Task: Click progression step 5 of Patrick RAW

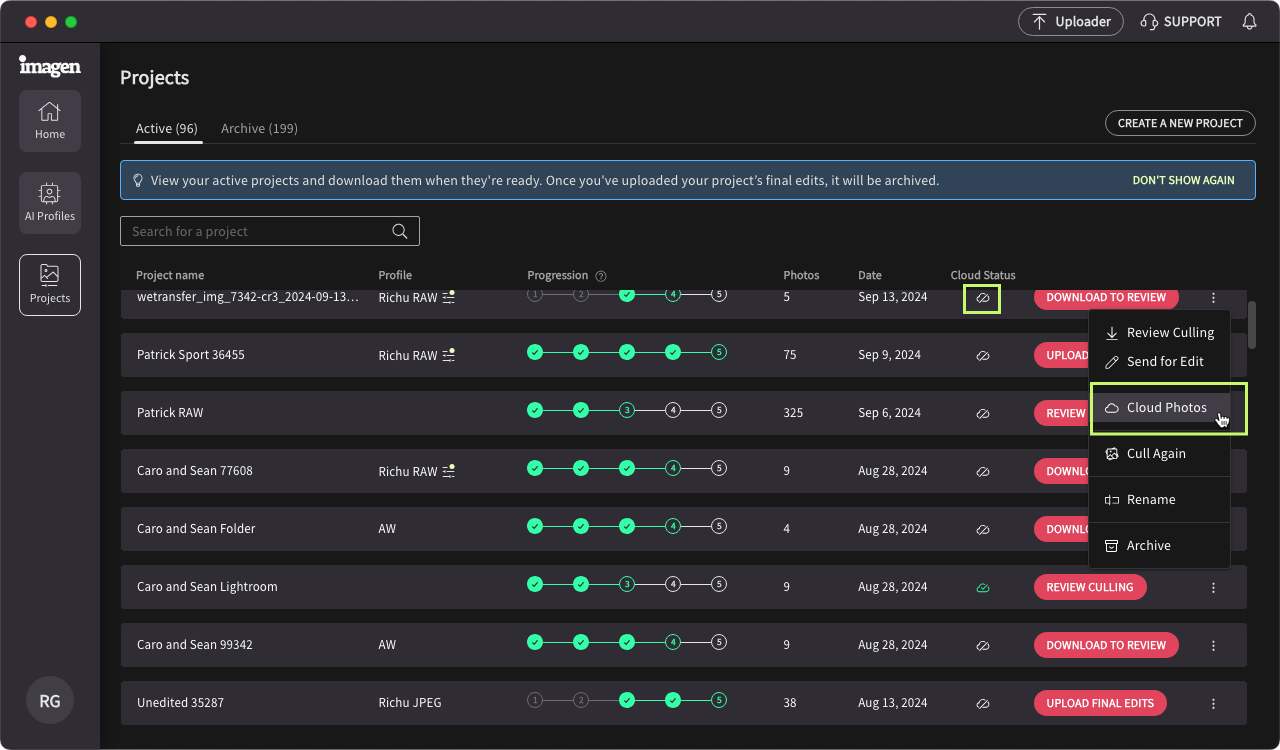Action: coord(719,411)
